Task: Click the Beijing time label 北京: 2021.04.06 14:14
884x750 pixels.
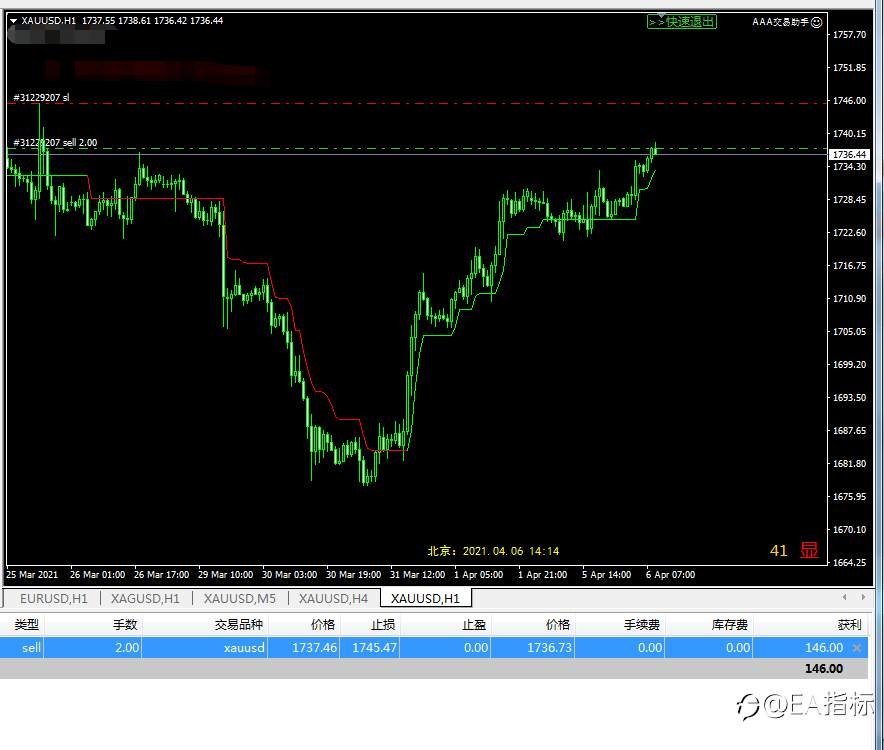Action: (x=493, y=551)
